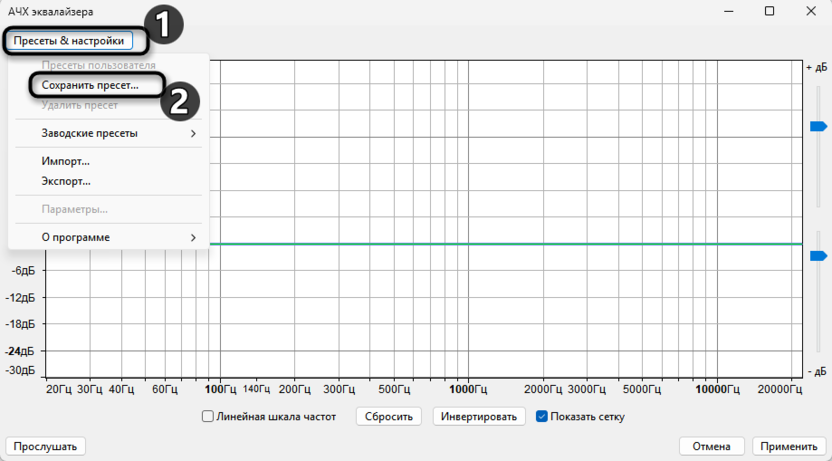This screenshot has height=461, width=832.
Task: Click the 500Гц frequency label
Action: pos(394,389)
